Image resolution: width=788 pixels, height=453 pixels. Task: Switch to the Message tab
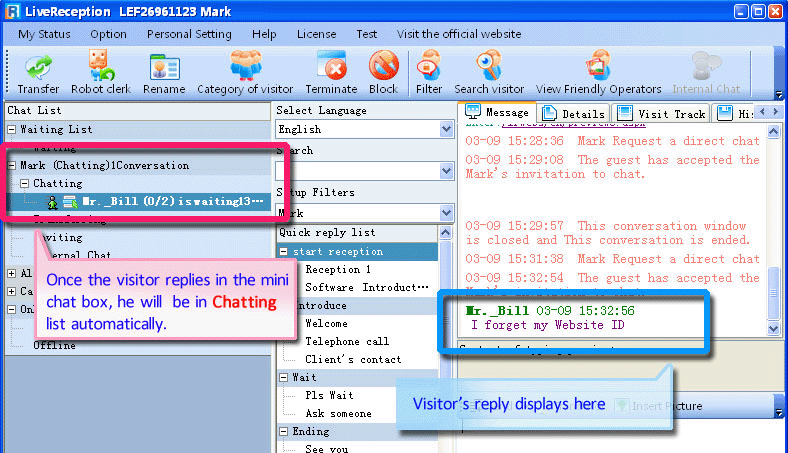click(x=498, y=112)
